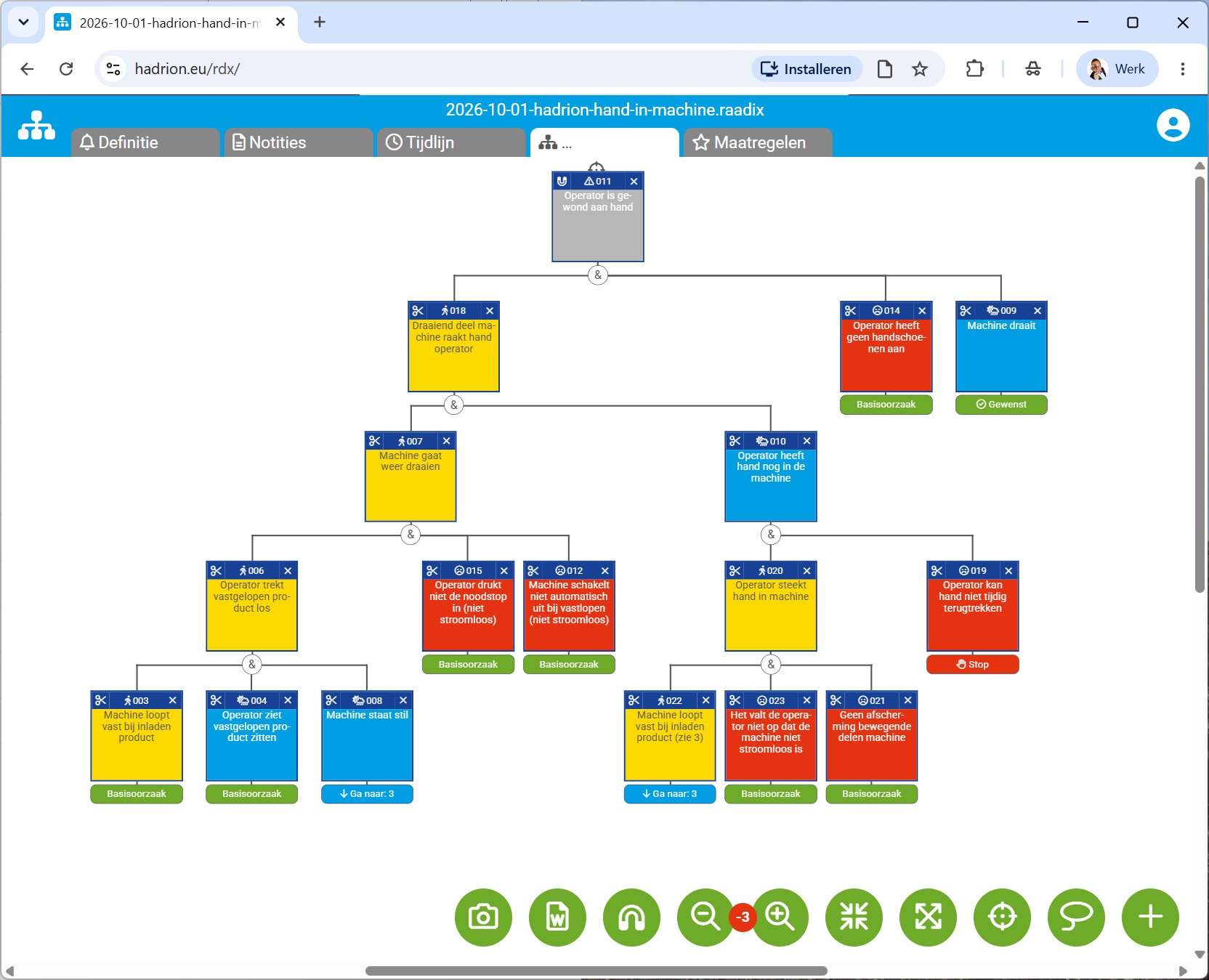Center the view with the crosshair button
This screenshot has width=1209, height=980.
point(1002,917)
